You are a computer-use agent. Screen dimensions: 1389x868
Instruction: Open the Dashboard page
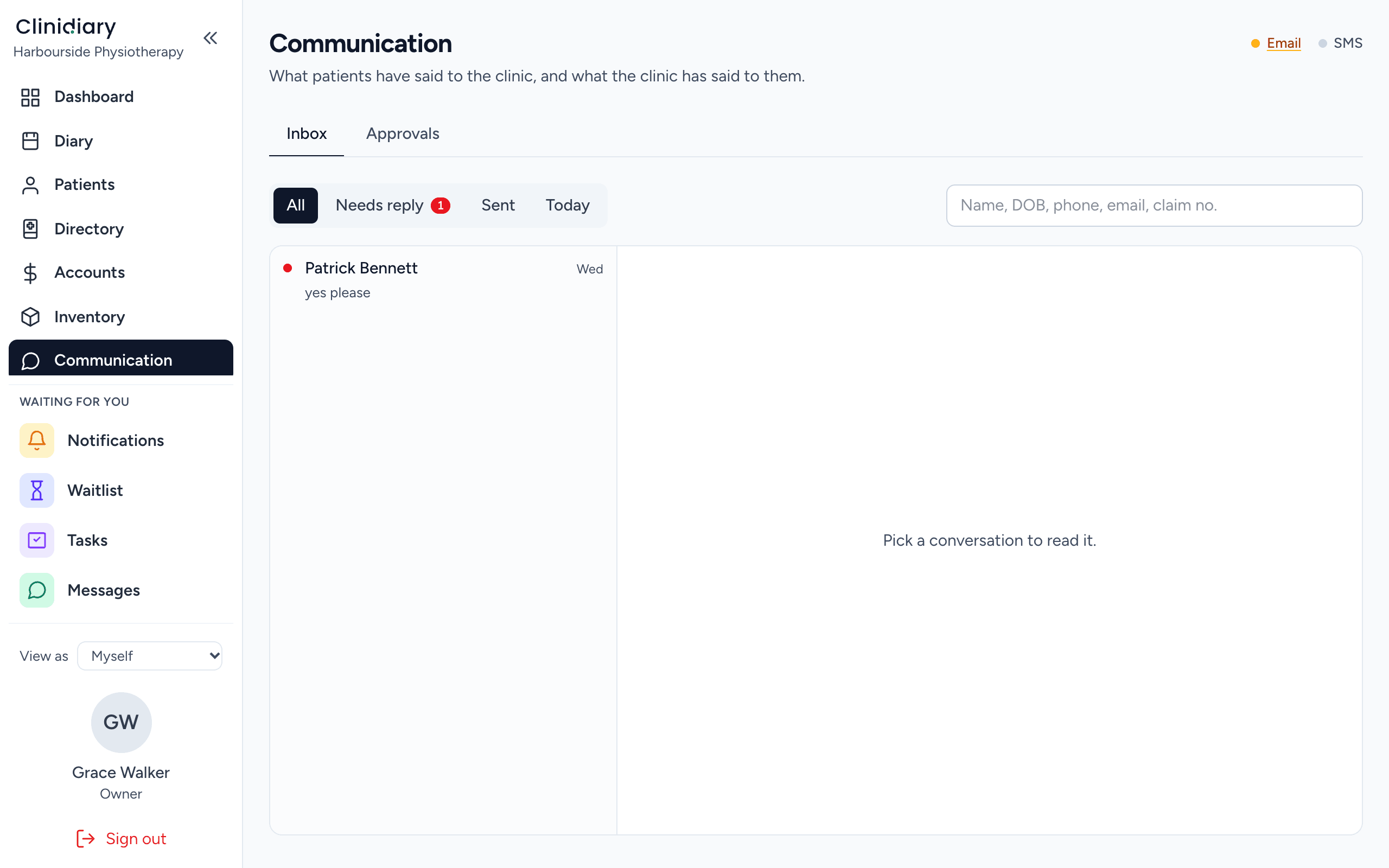(x=120, y=97)
